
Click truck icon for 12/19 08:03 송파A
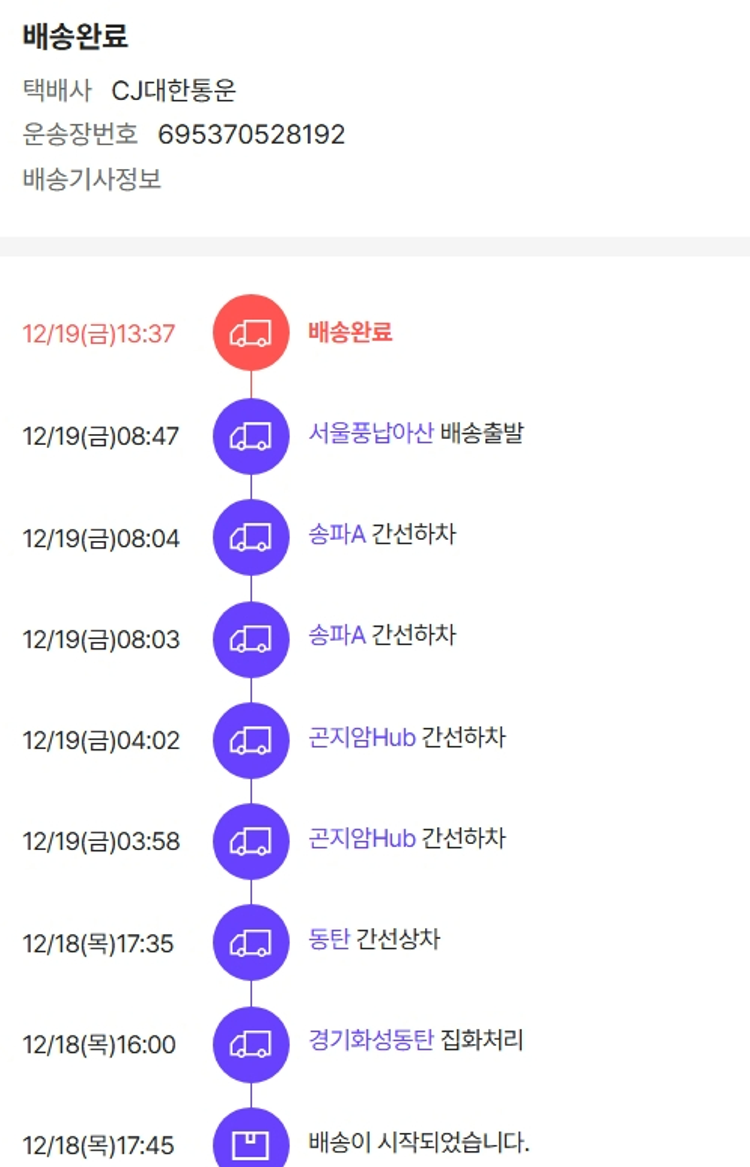251,639
